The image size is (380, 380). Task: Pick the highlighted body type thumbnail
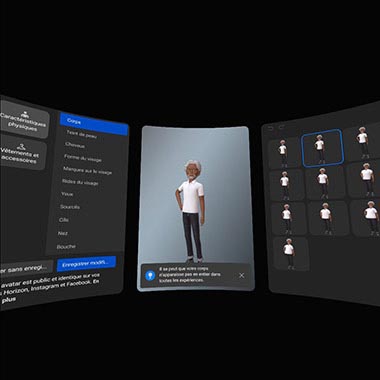(x=322, y=147)
